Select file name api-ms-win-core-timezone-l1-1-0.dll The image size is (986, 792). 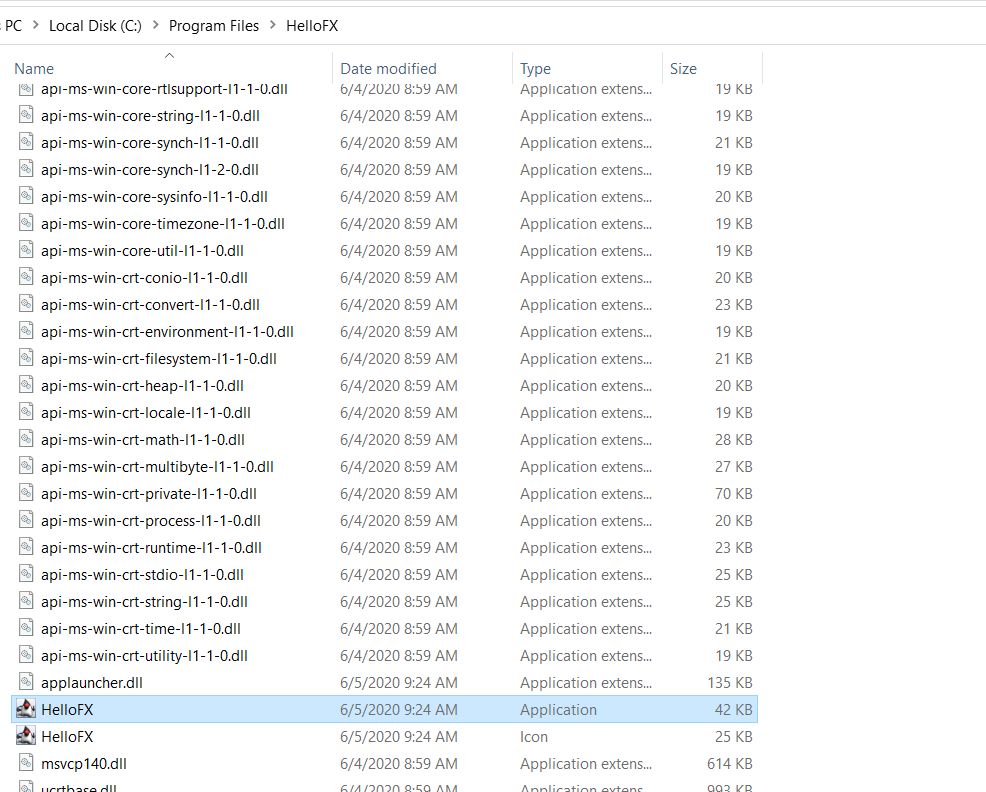click(x=163, y=223)
